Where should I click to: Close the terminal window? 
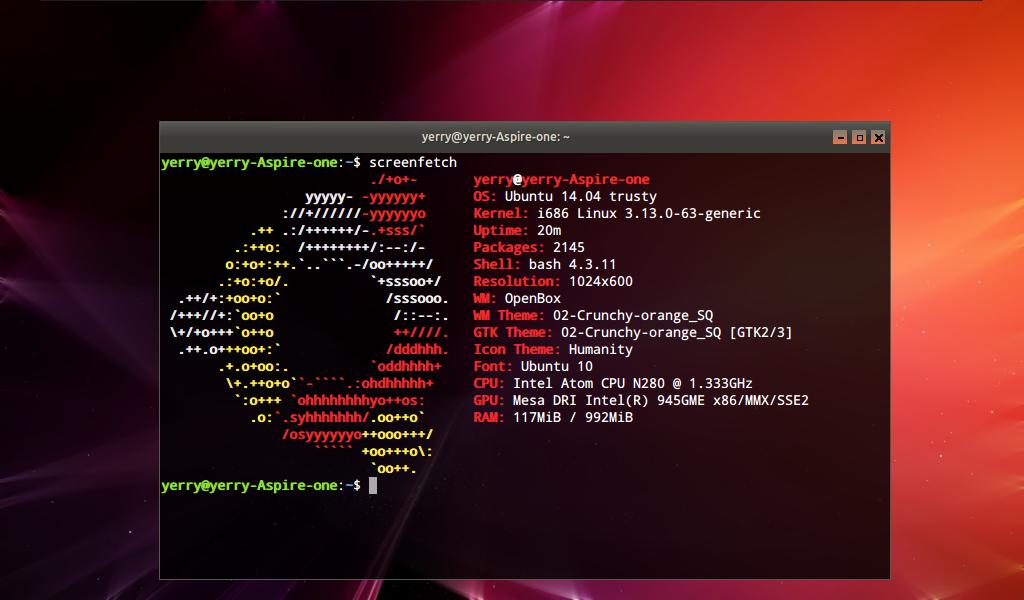(878, 137)
